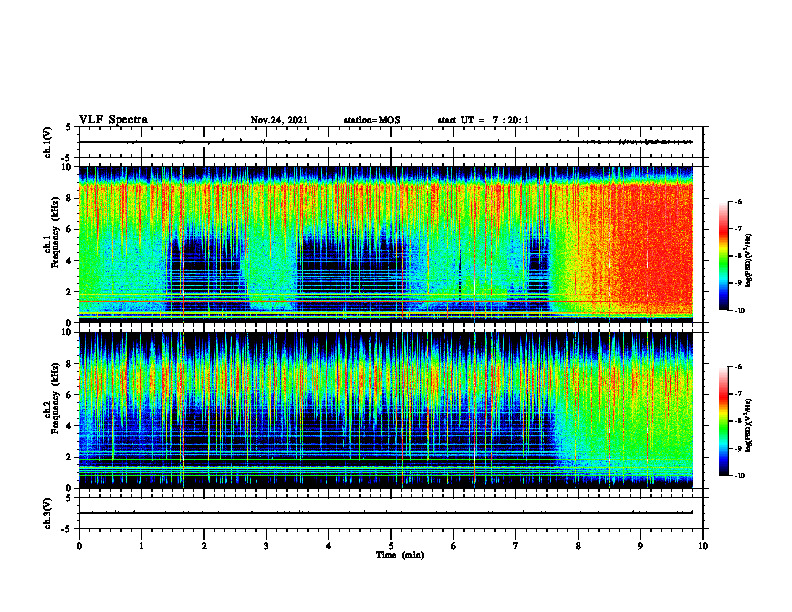
Task: Click the time axis tick label '5'
Action: (391, 546)
